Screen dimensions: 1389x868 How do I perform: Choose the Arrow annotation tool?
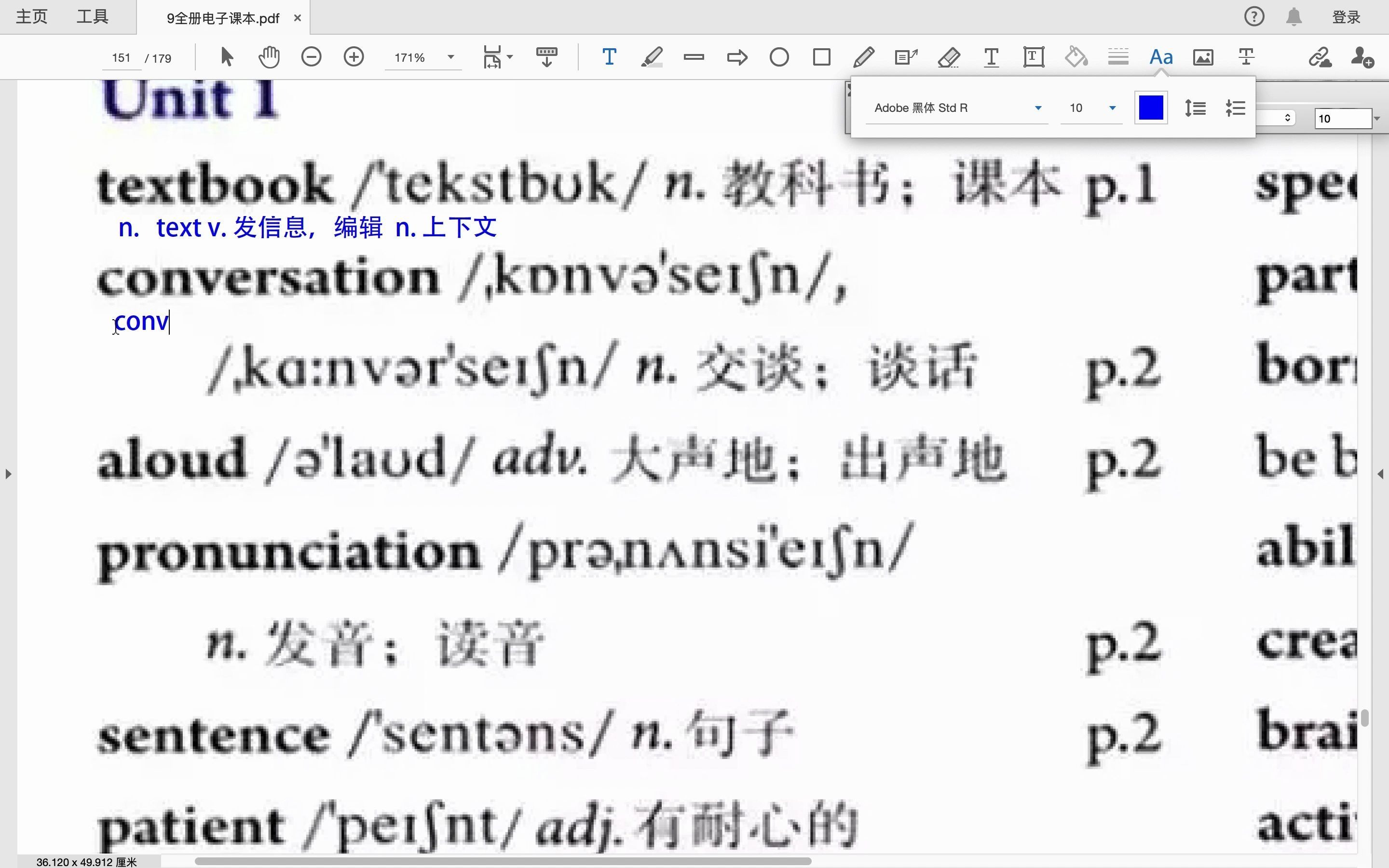[x=736, y=57]
